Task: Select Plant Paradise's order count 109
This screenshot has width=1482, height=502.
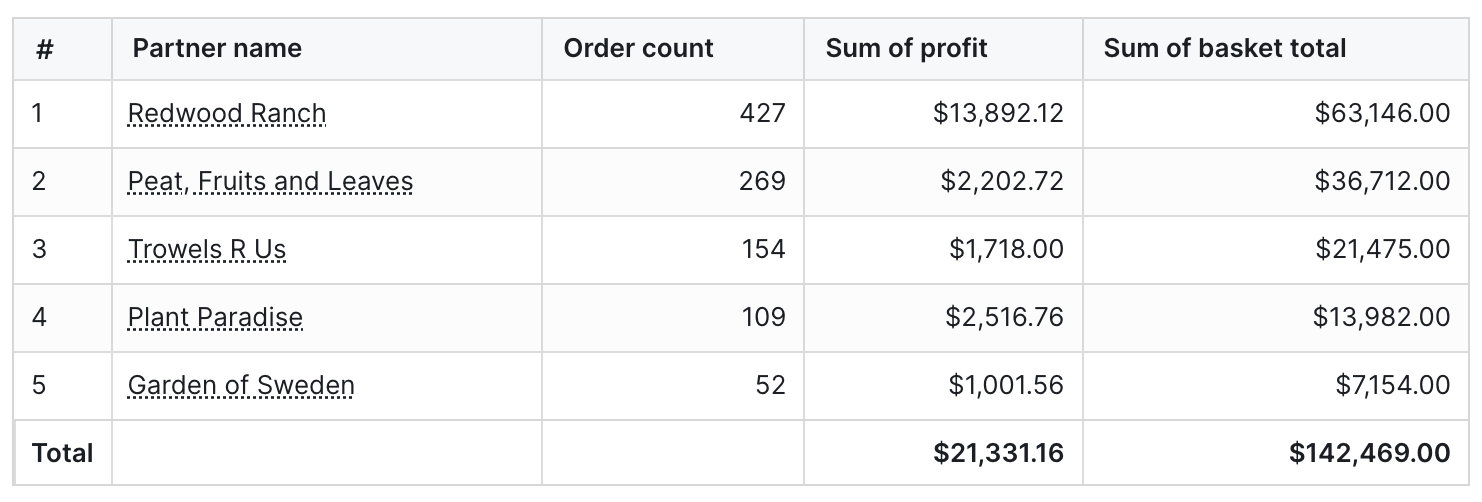Action: pos(763,317)
